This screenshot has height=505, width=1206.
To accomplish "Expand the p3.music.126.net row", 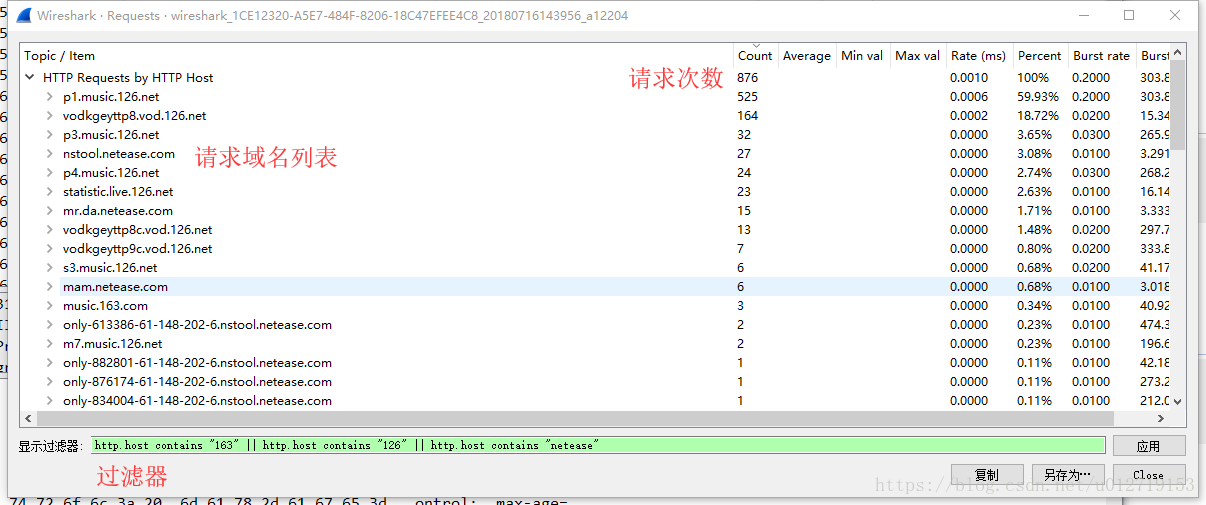I will pos(49,135).
